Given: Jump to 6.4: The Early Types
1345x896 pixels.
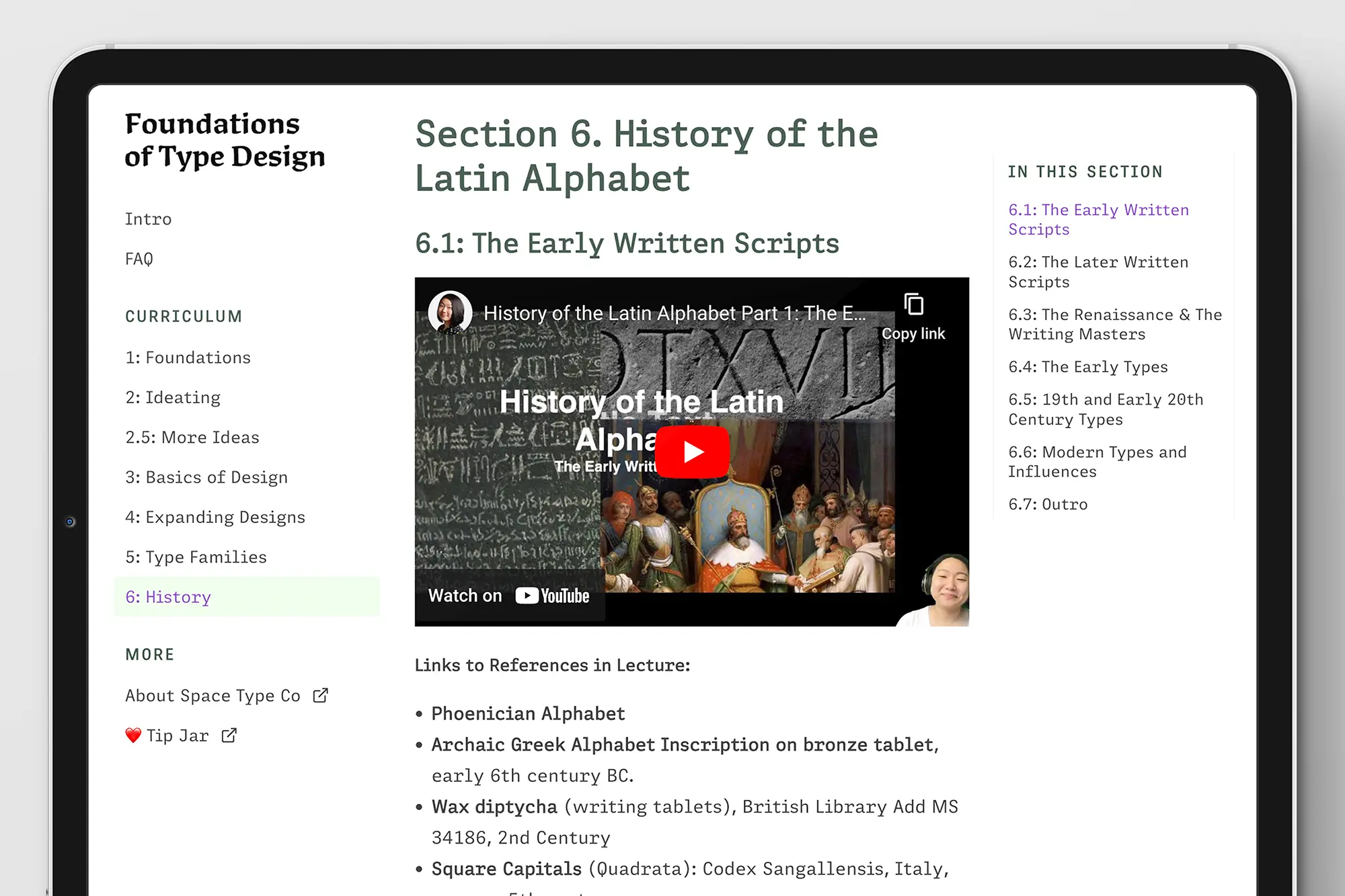Looking at the screenshot, I should [1088, 367].
